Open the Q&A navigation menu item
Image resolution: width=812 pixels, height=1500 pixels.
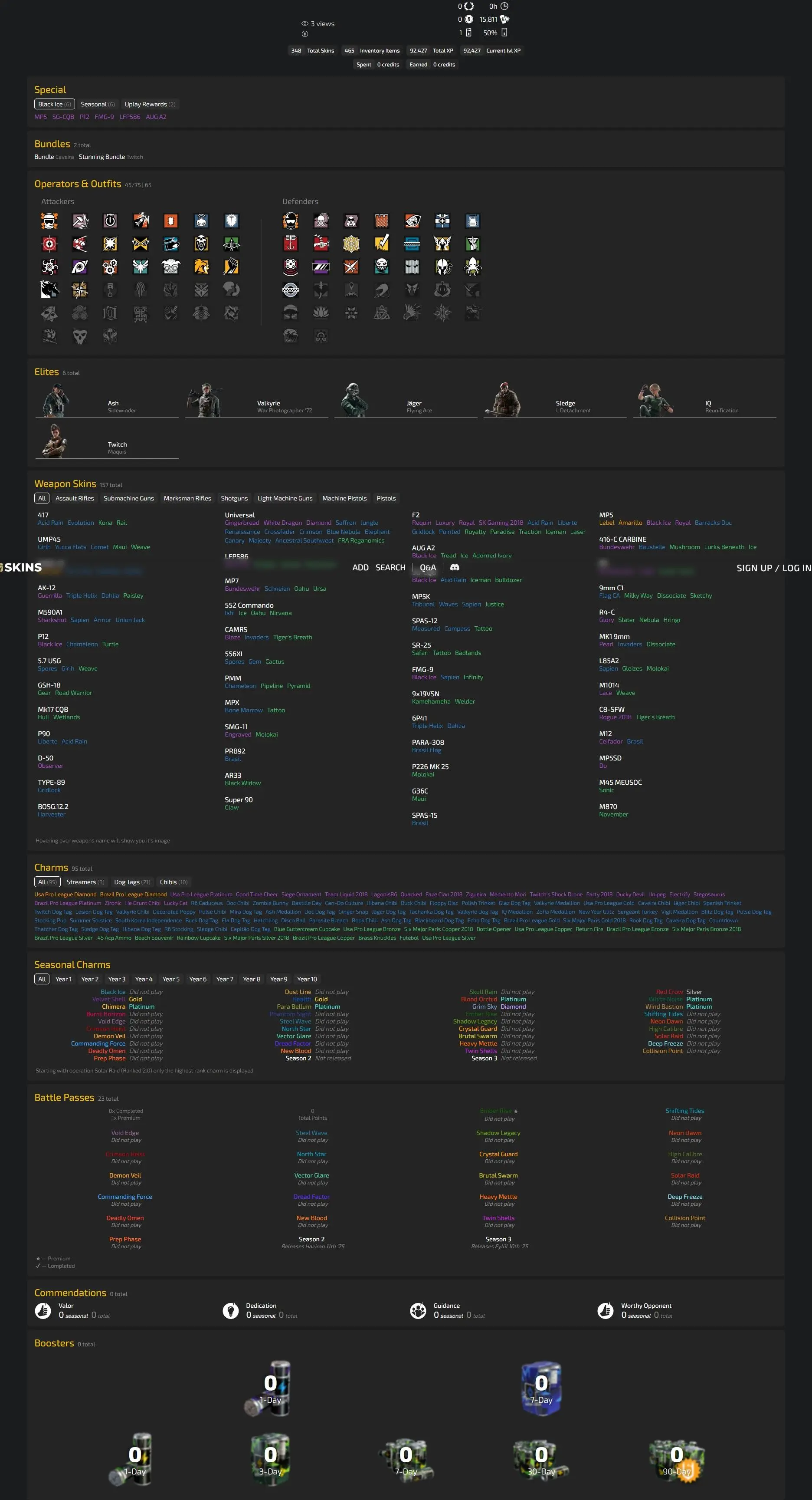point(428,567)
